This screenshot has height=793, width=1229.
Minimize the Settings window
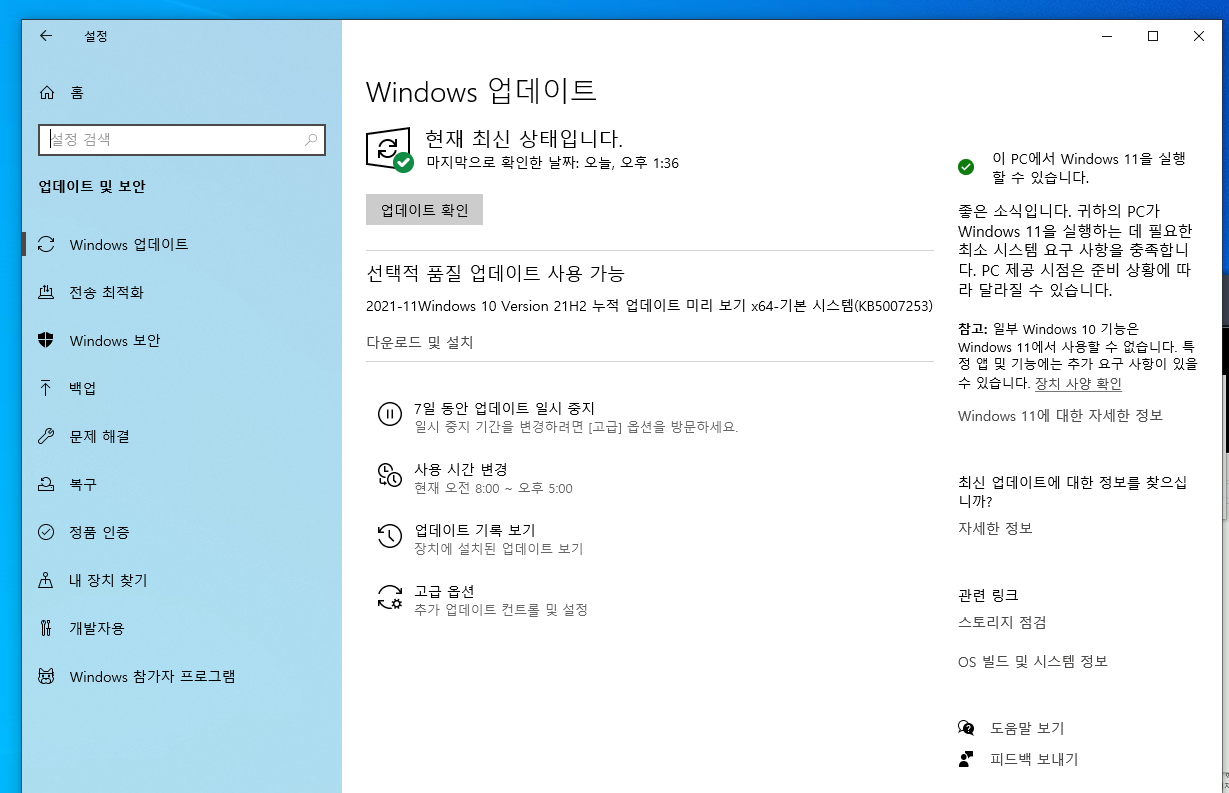pyautogui.click(x=1106, y=36)
